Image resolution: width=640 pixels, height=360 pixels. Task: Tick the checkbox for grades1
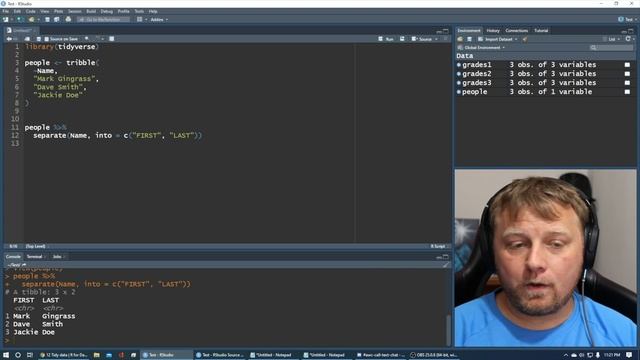coord(627,65)
